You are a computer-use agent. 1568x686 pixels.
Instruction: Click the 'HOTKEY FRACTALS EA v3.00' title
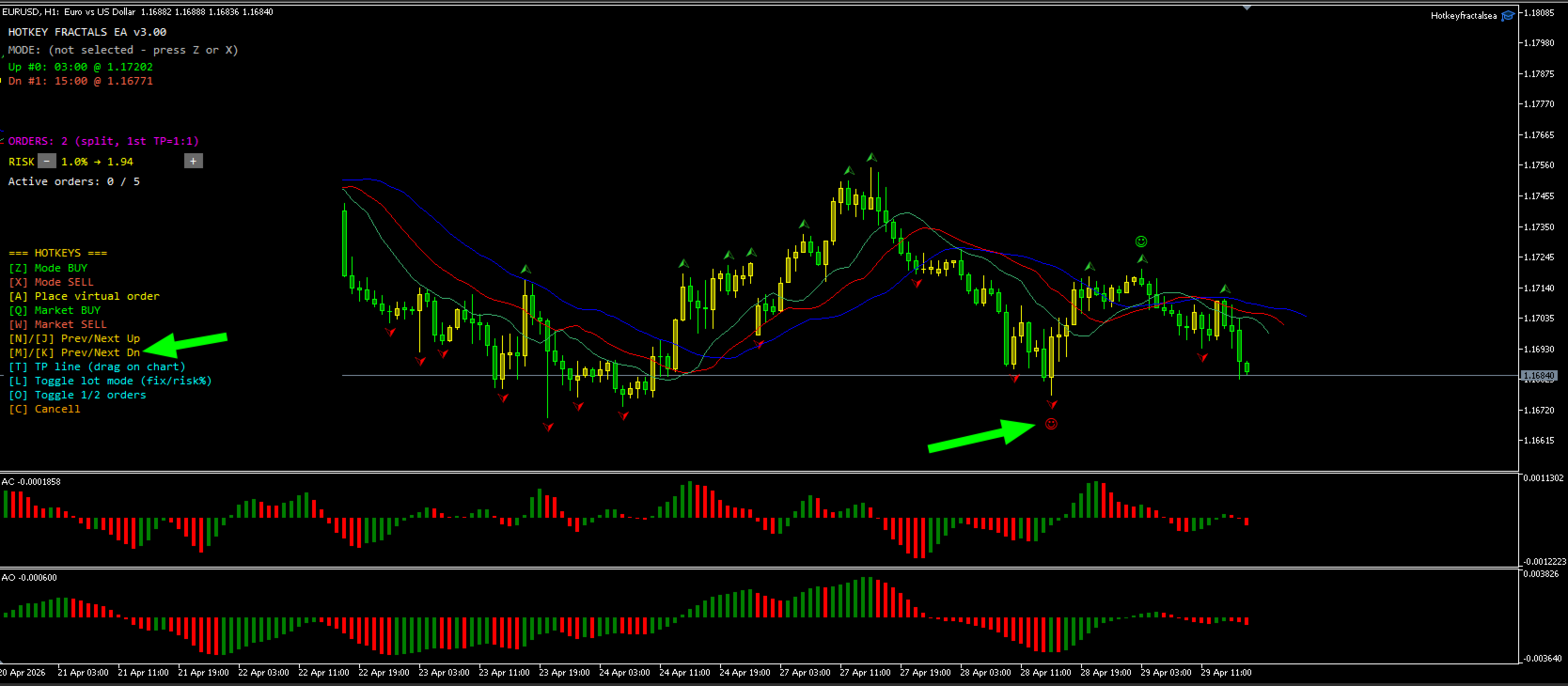pyautogui.click(x=87, y=32)
